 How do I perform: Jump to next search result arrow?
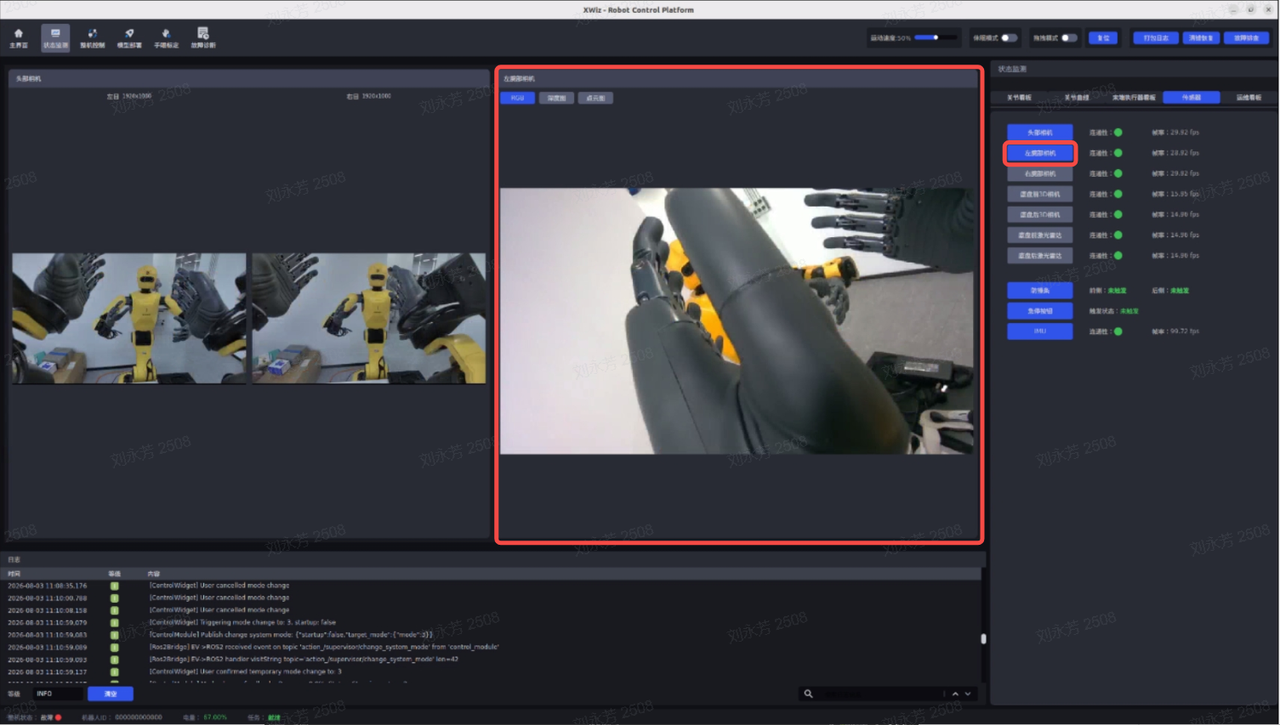click(968, 694)
